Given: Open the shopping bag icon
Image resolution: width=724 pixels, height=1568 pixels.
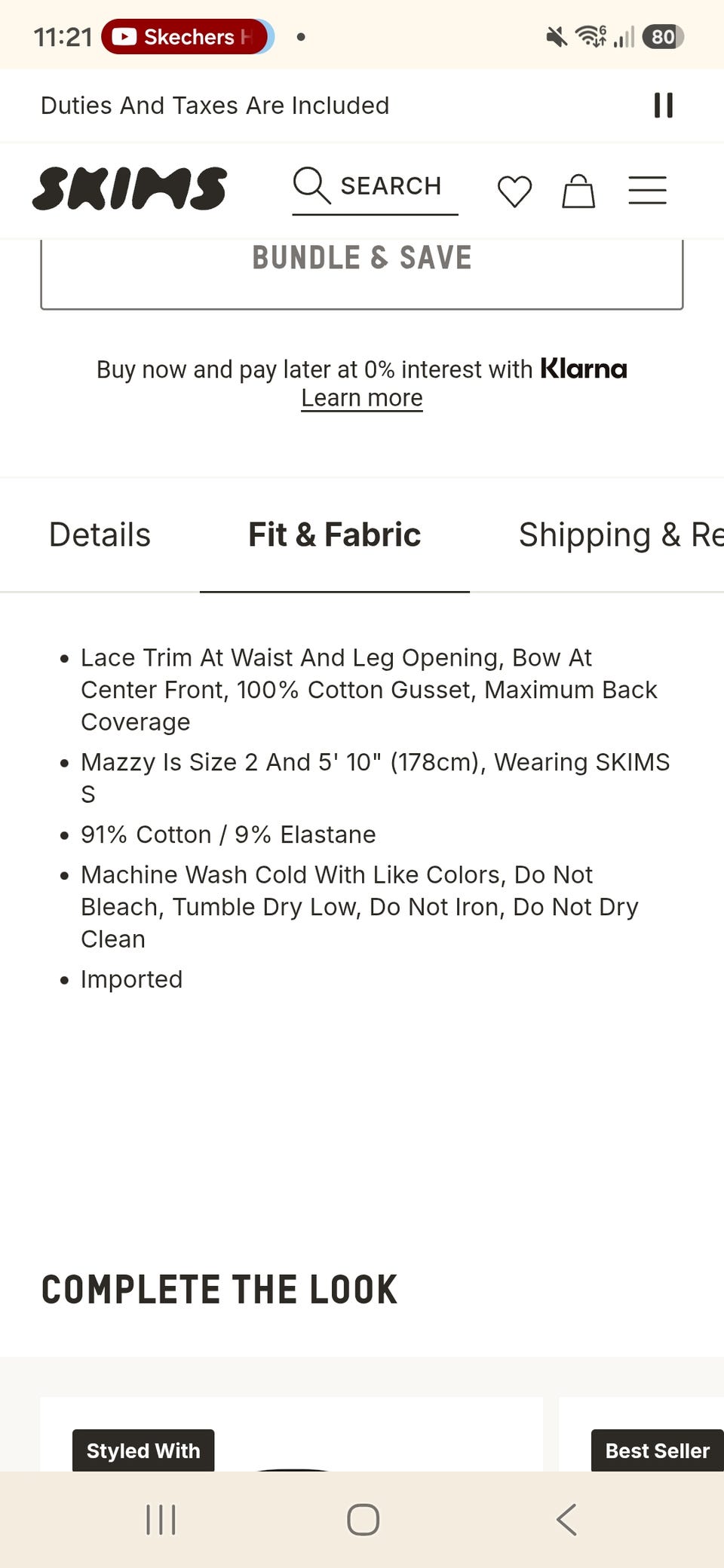Looking at the screenshot, I should [x=578, y=191].
